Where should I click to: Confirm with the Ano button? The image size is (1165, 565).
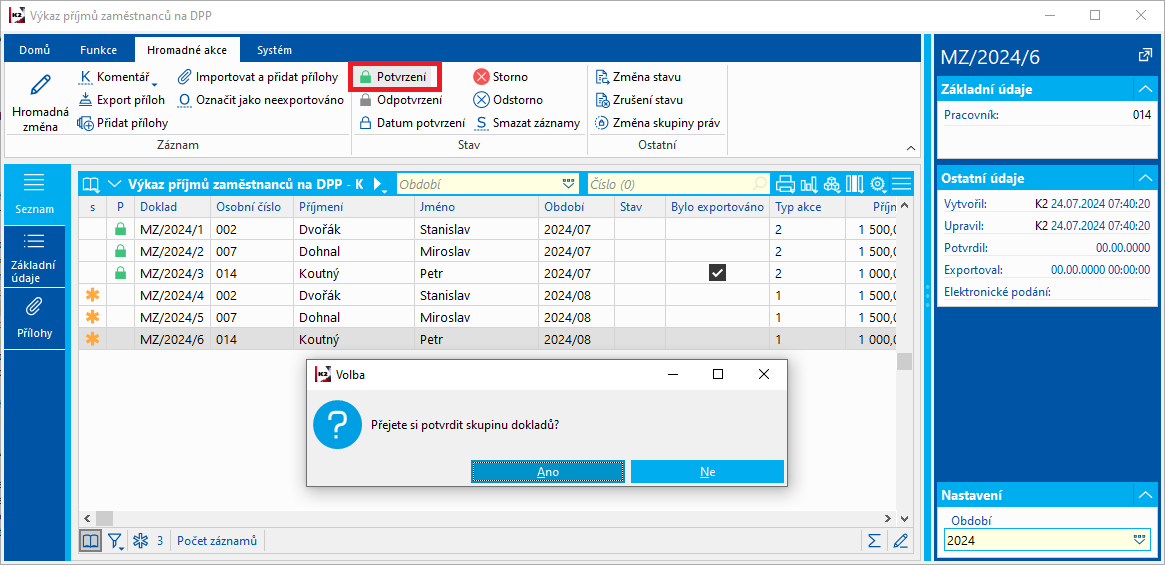click(x=548, y=471)
